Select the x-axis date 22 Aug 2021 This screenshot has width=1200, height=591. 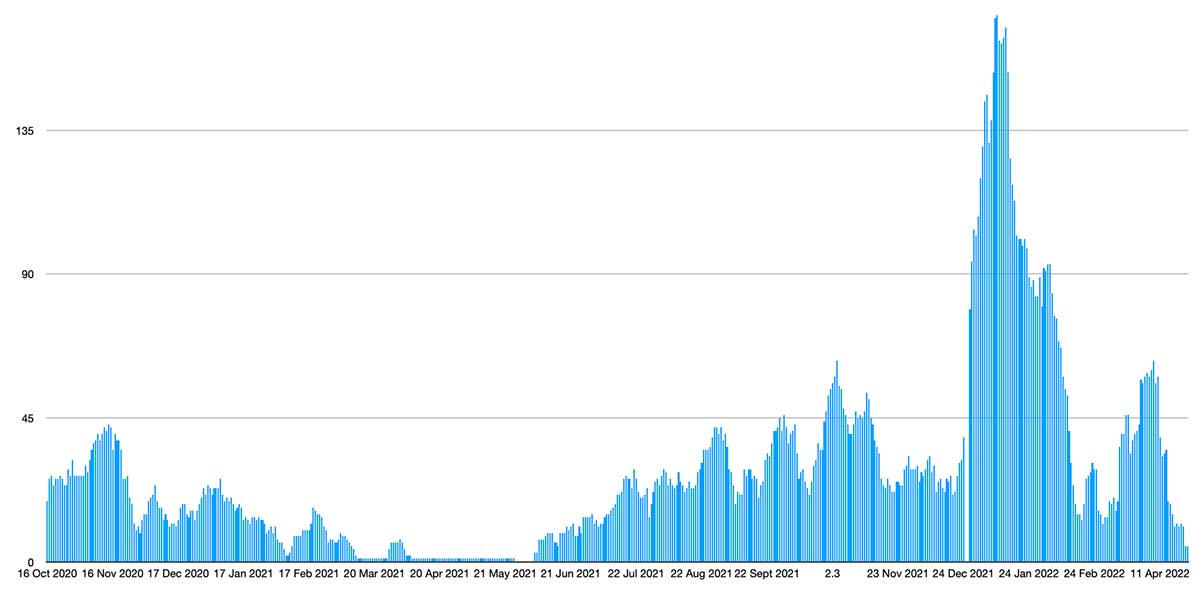[701, 574]
